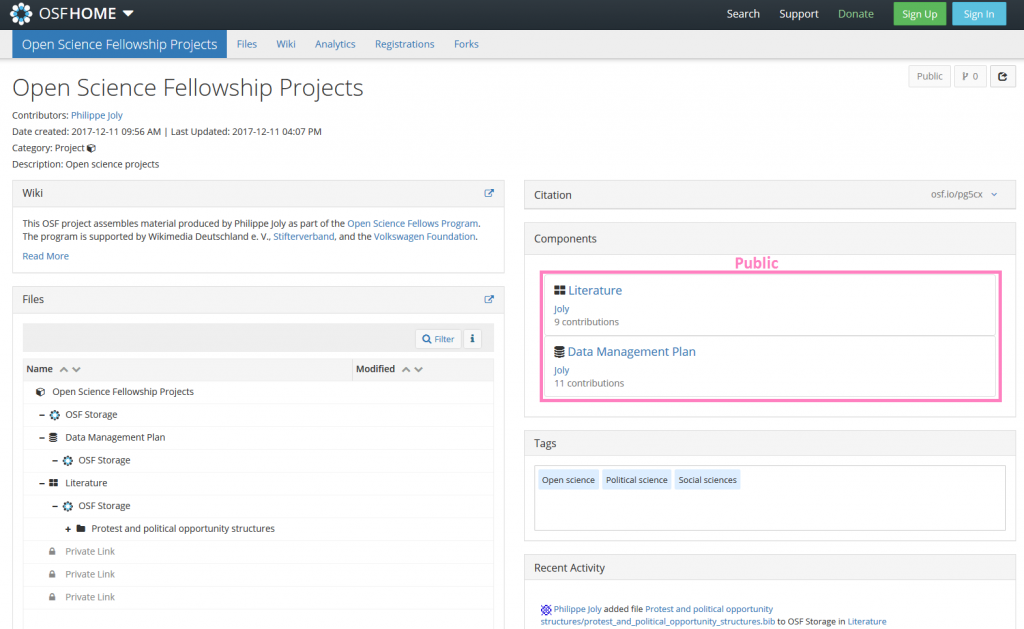Click the folder icon for Protest and political opportunity structures
This screenshot has height=629, width=1024.
click(x=81, y=529)
